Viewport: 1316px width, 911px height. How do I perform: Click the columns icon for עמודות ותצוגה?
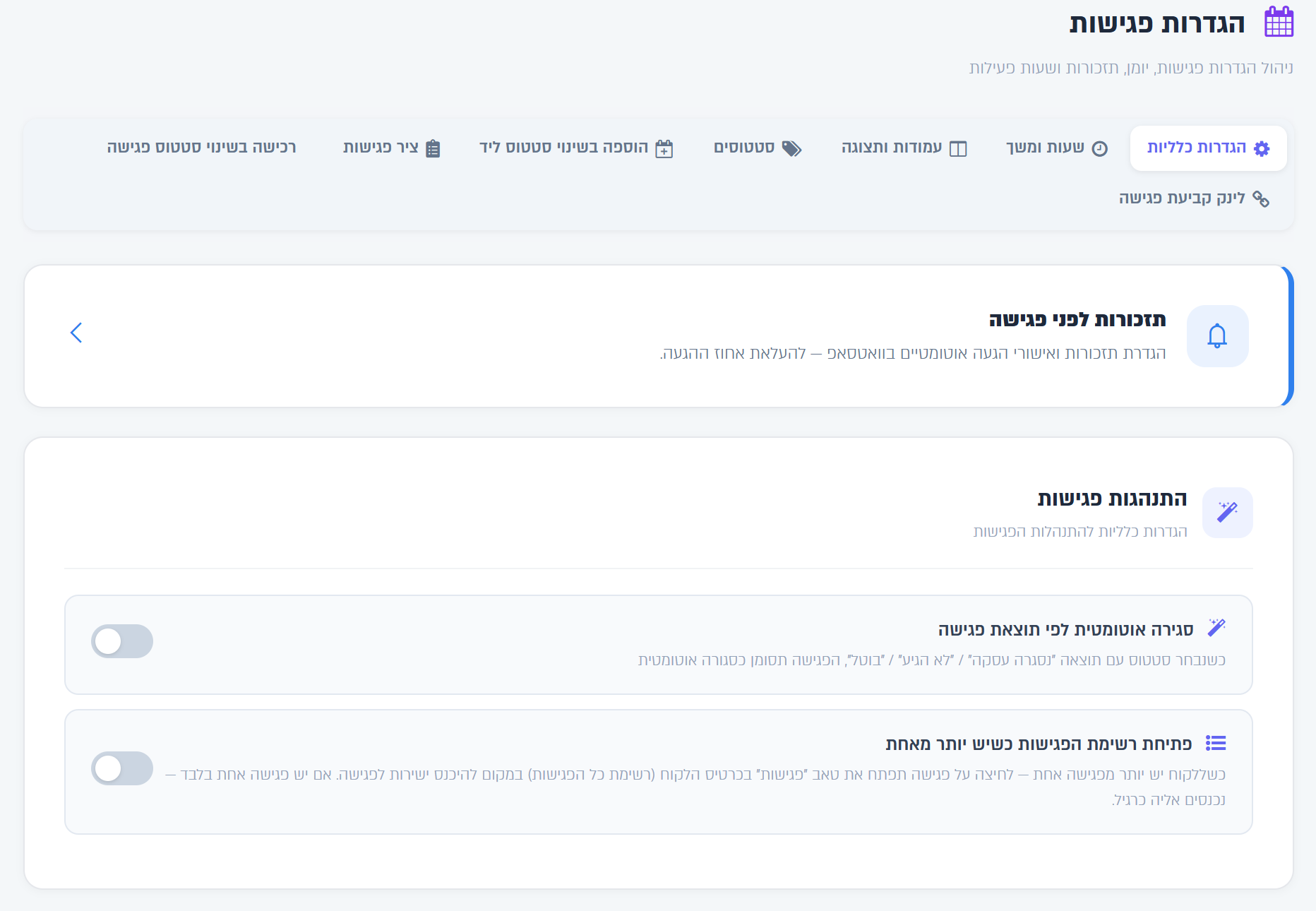pos(958,148)
